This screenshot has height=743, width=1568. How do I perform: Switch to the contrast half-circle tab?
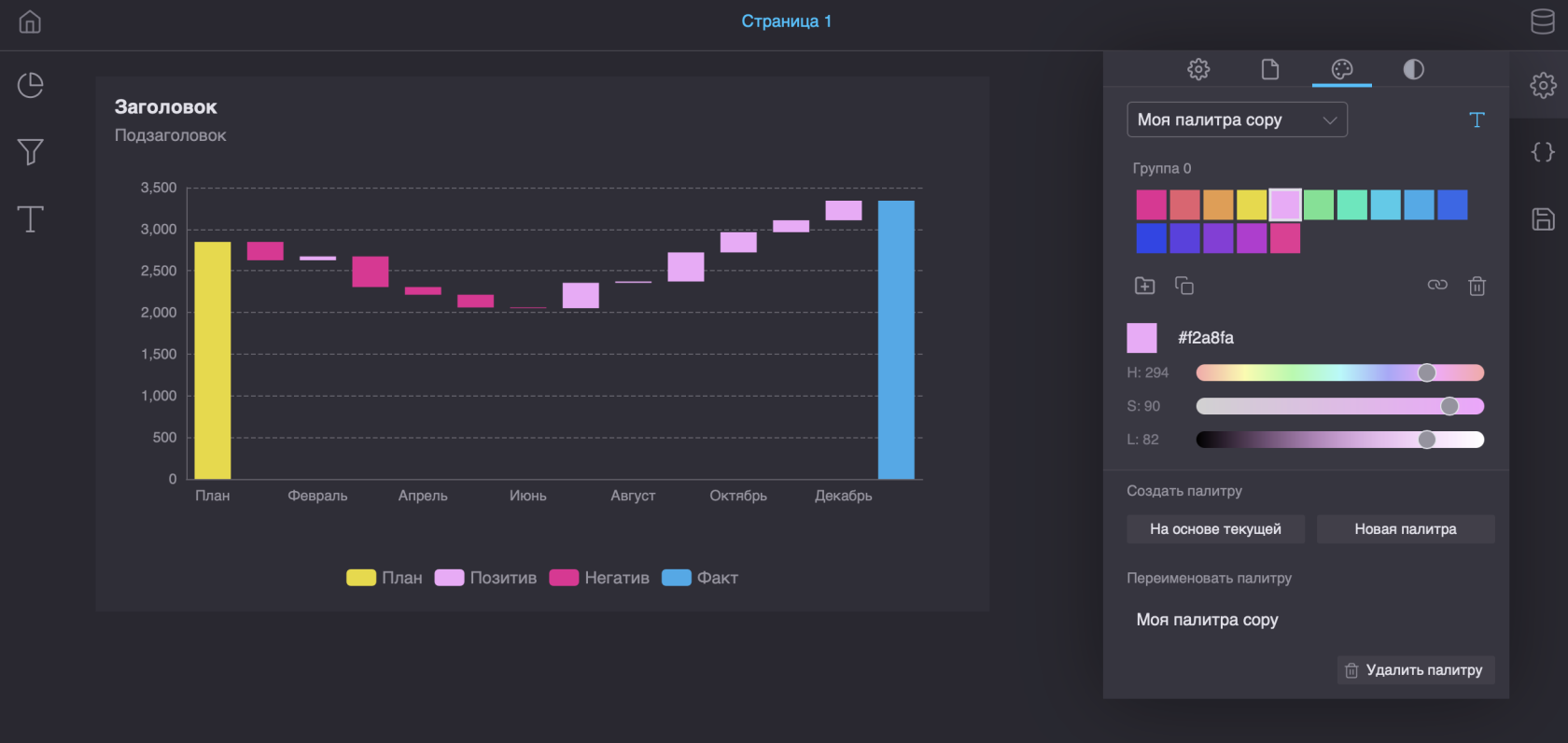(1414, 69)
